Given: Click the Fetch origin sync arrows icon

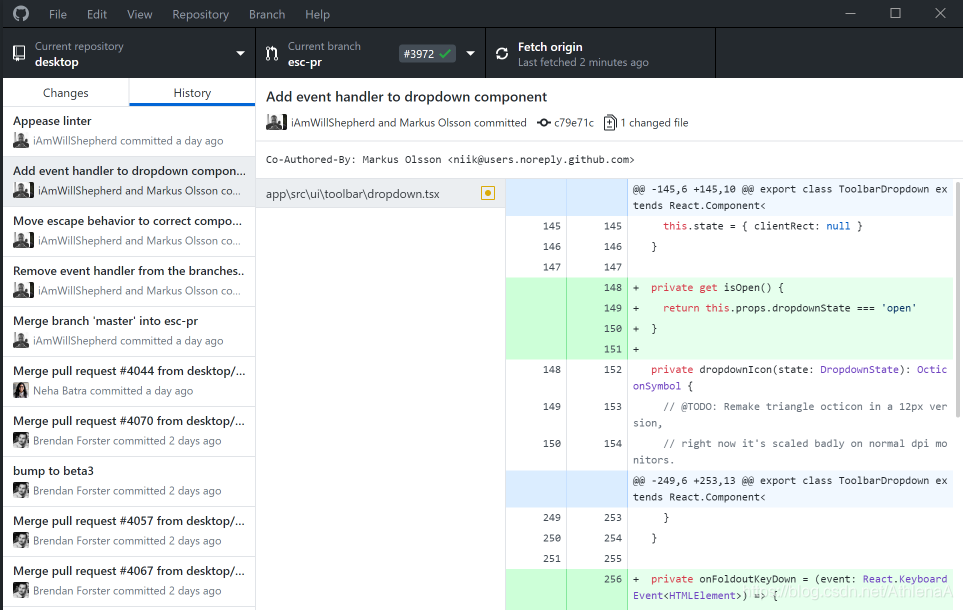Looking at the screenshot, I should point(502,53).
